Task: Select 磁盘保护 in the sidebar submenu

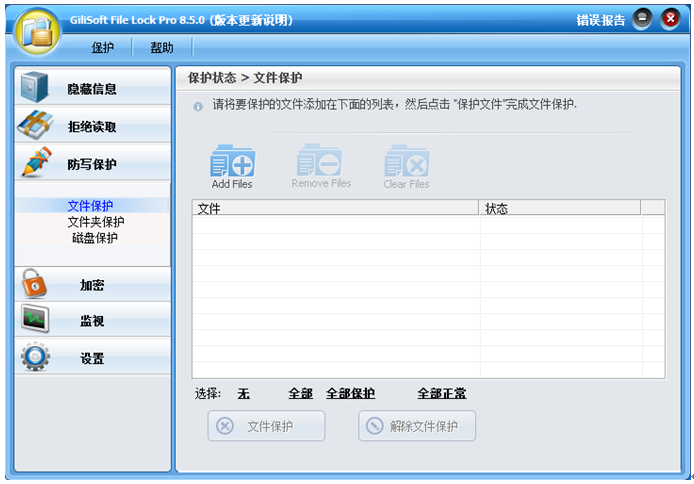Action: coord(95,238)
